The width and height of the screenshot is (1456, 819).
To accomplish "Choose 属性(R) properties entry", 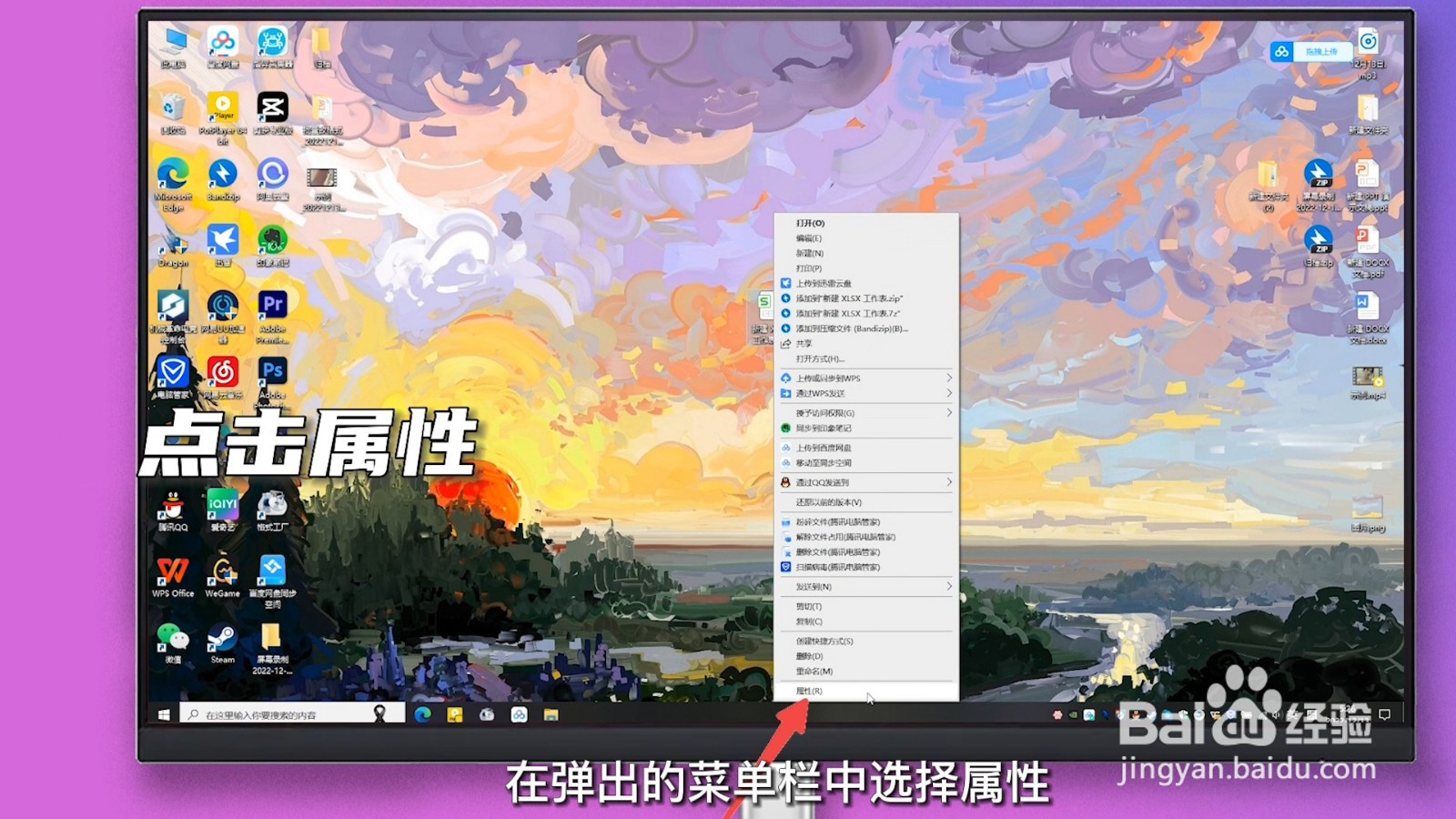I will (865, 692).
